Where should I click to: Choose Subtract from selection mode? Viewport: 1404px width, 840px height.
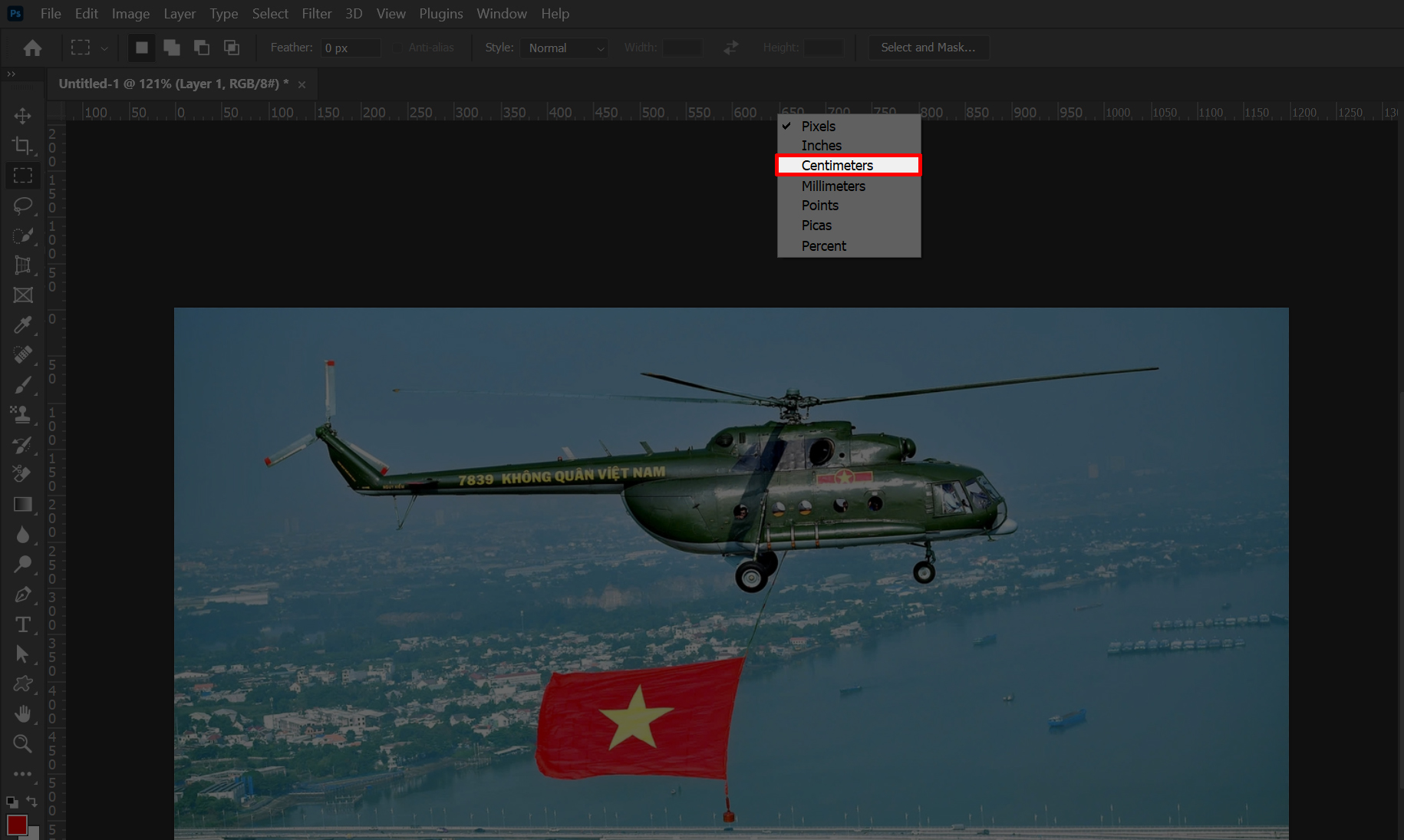click(202, 48)
